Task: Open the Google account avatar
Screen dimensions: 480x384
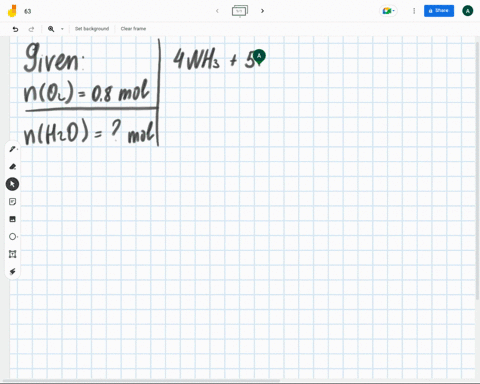Action: (468, 11)
